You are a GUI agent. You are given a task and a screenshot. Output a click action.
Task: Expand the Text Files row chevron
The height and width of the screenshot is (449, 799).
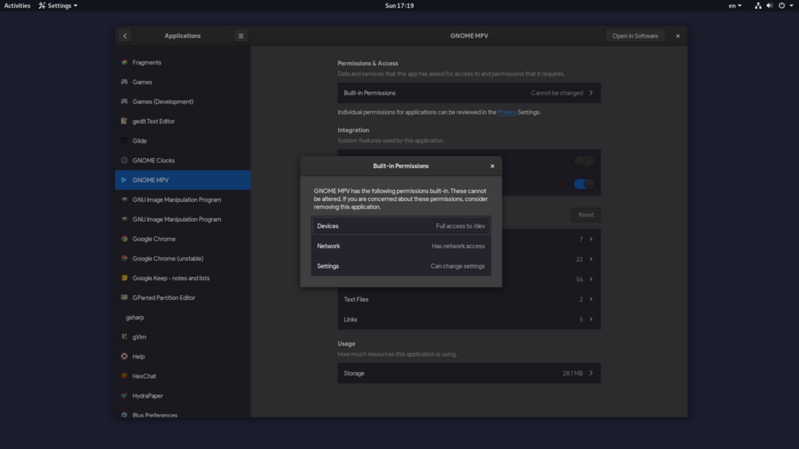[x=591, y=299]
